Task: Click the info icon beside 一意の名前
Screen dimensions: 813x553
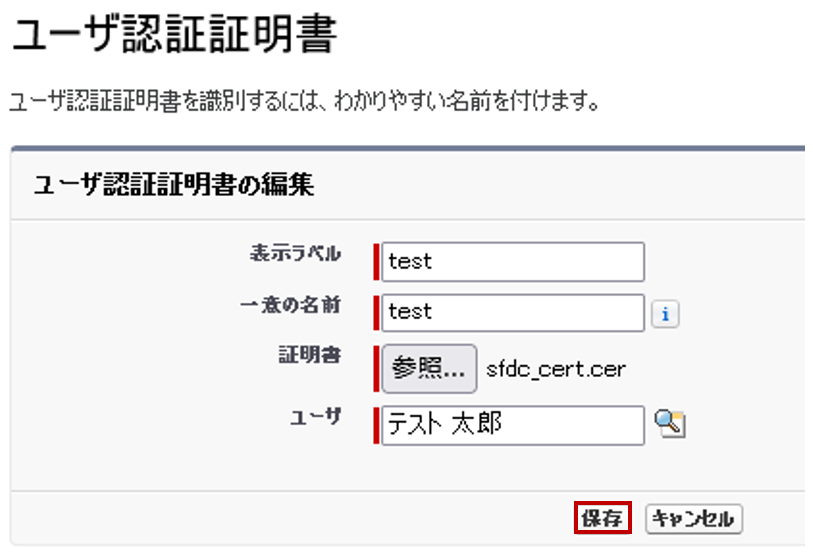Action: 665,314
